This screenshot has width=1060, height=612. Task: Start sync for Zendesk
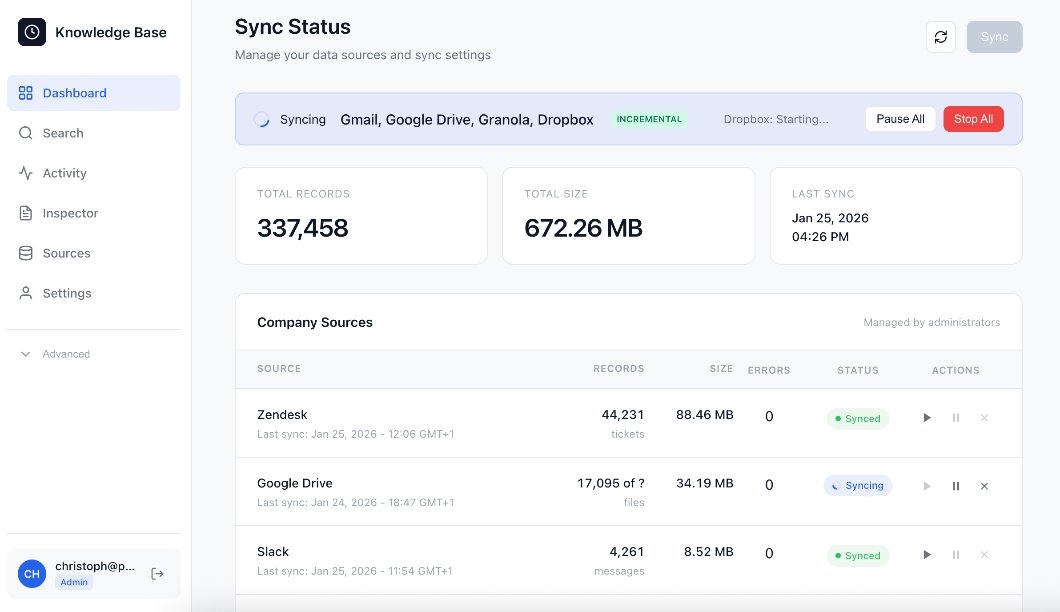927,418
